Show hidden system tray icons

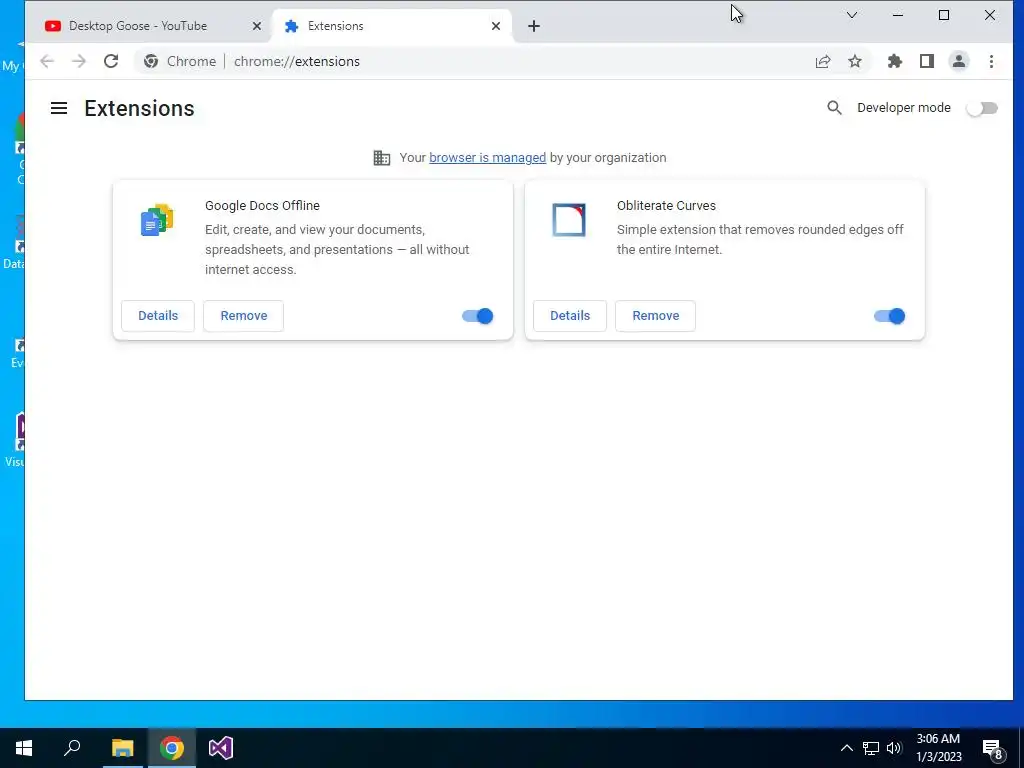tap(846, 748)
